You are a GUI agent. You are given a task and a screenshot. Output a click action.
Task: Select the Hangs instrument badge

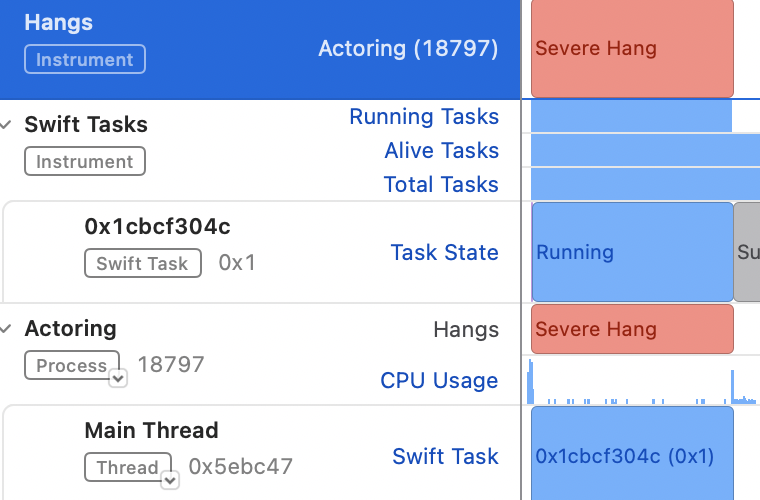click(x=85, y=59)
